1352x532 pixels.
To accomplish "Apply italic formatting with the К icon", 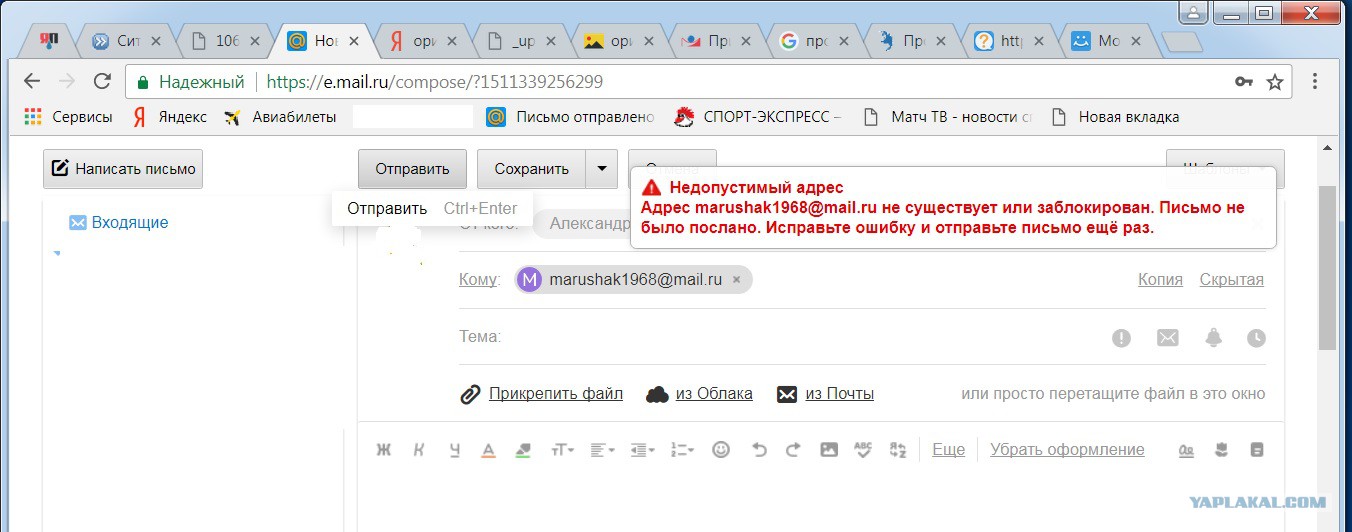I will click(x=419, y=450).
